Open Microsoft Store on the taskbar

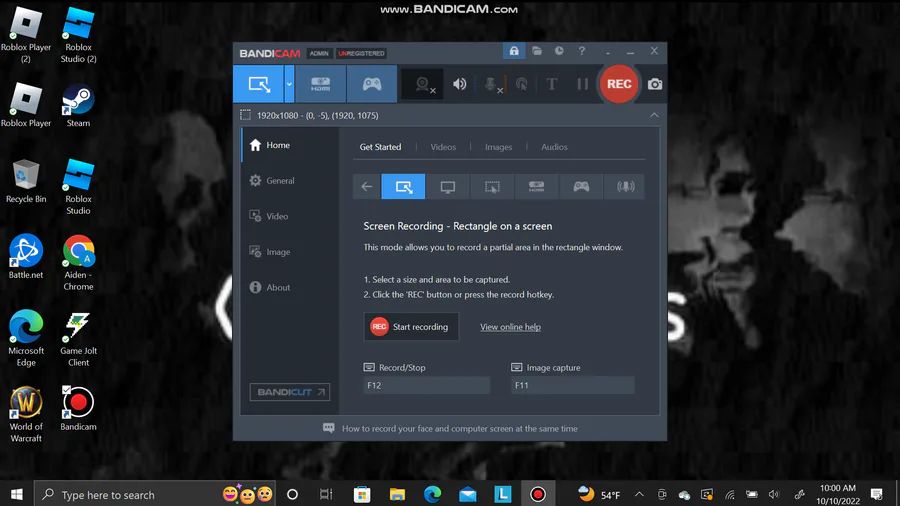362,494
